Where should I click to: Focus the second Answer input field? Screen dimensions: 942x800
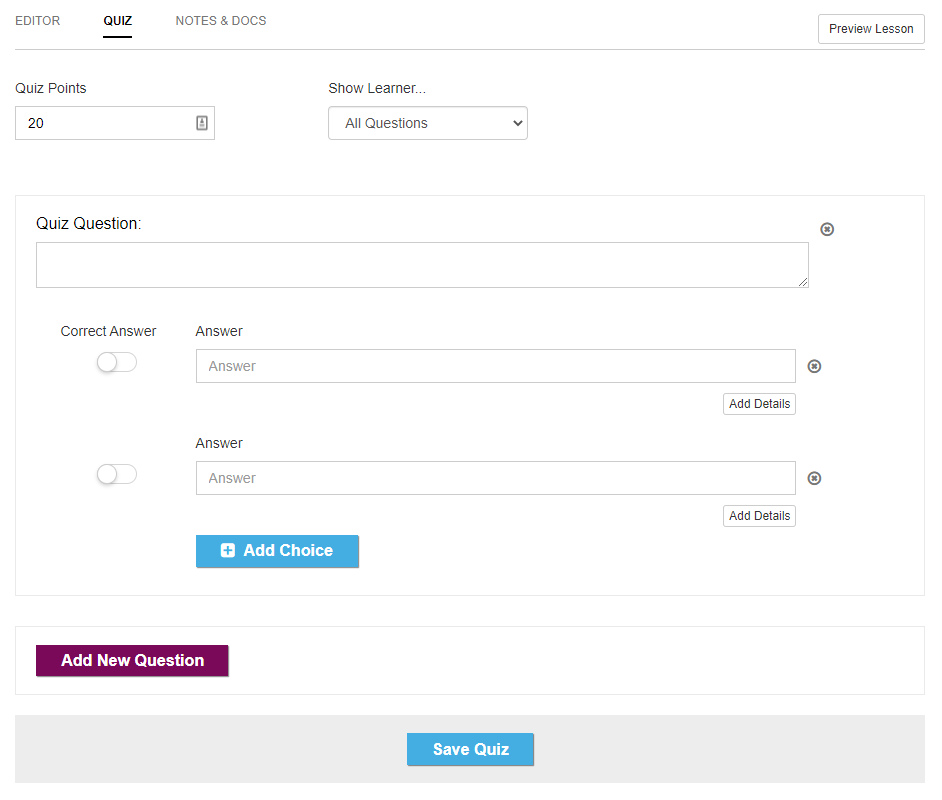(x=496, y=478)
